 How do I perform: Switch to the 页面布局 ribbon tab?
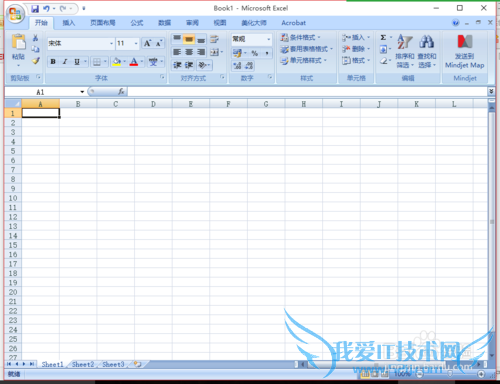[103, 23]
